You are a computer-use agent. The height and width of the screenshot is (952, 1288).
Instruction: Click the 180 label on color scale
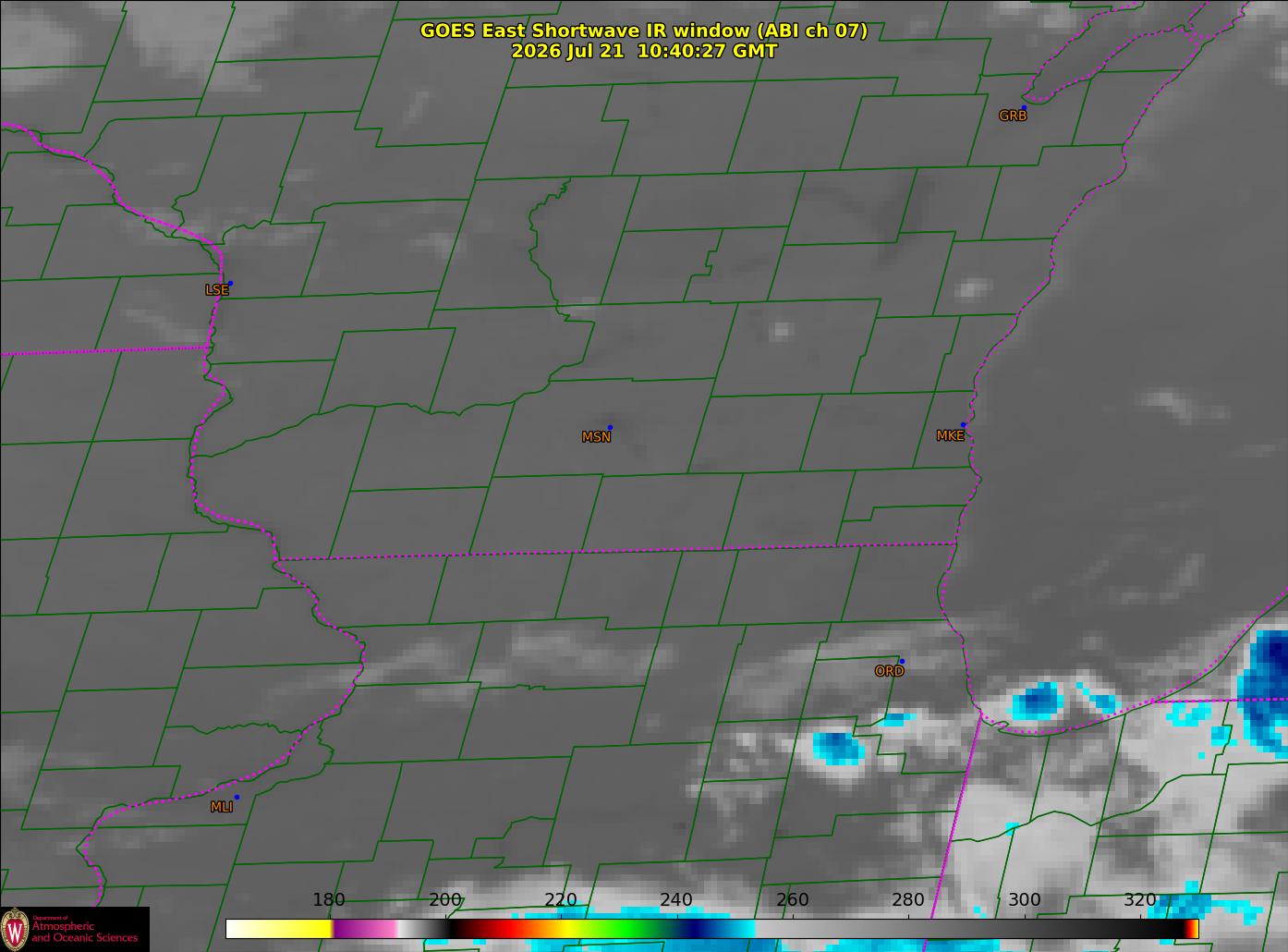(x=329, y=899)
